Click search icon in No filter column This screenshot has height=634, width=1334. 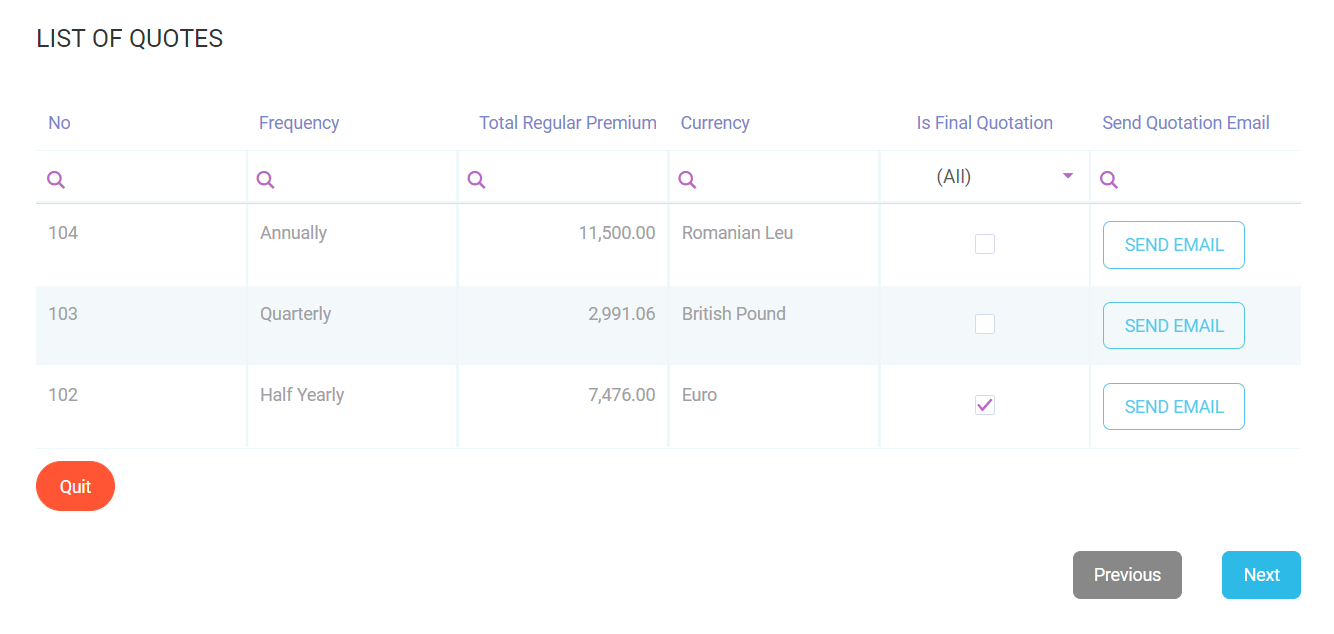click(56, 179)
